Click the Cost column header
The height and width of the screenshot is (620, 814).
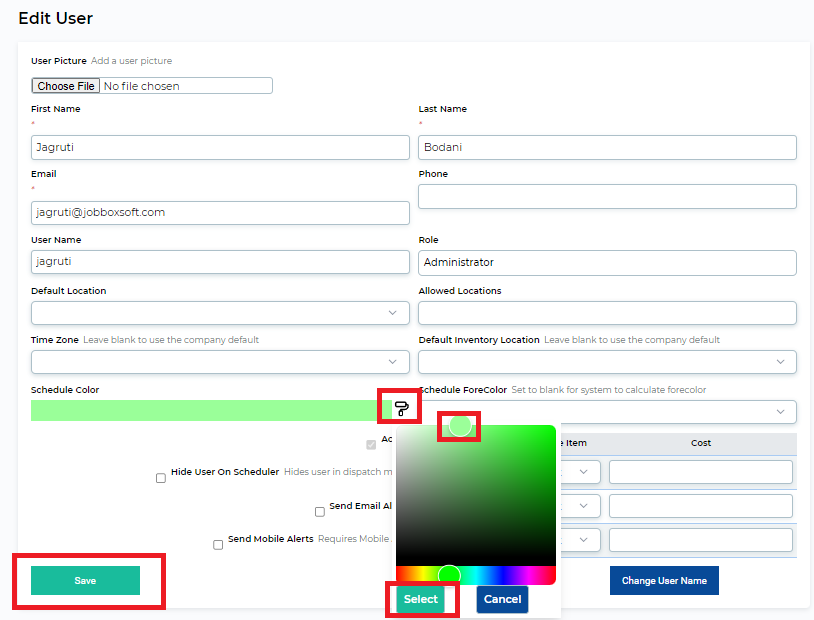[x=701, y=443]
